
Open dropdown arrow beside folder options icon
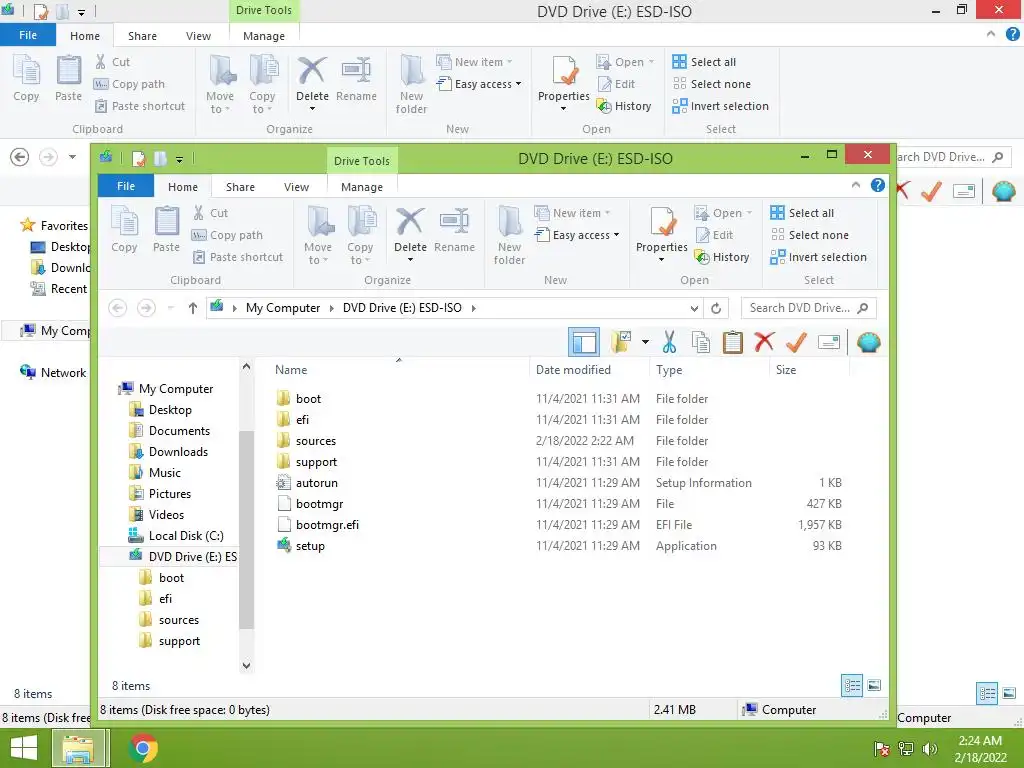point(645,342)
